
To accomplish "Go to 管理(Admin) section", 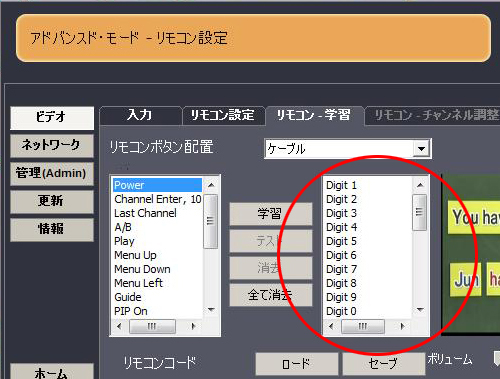I will tap(52, 174).
